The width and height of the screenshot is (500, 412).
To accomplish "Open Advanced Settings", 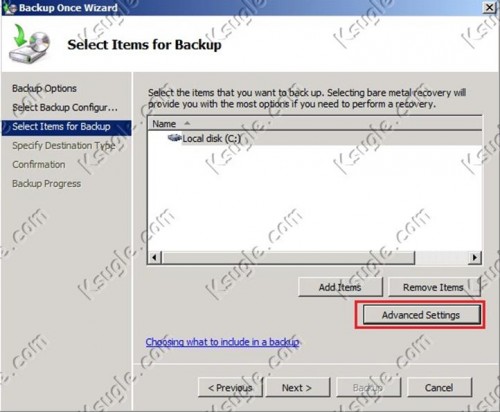I will (421, 315).
